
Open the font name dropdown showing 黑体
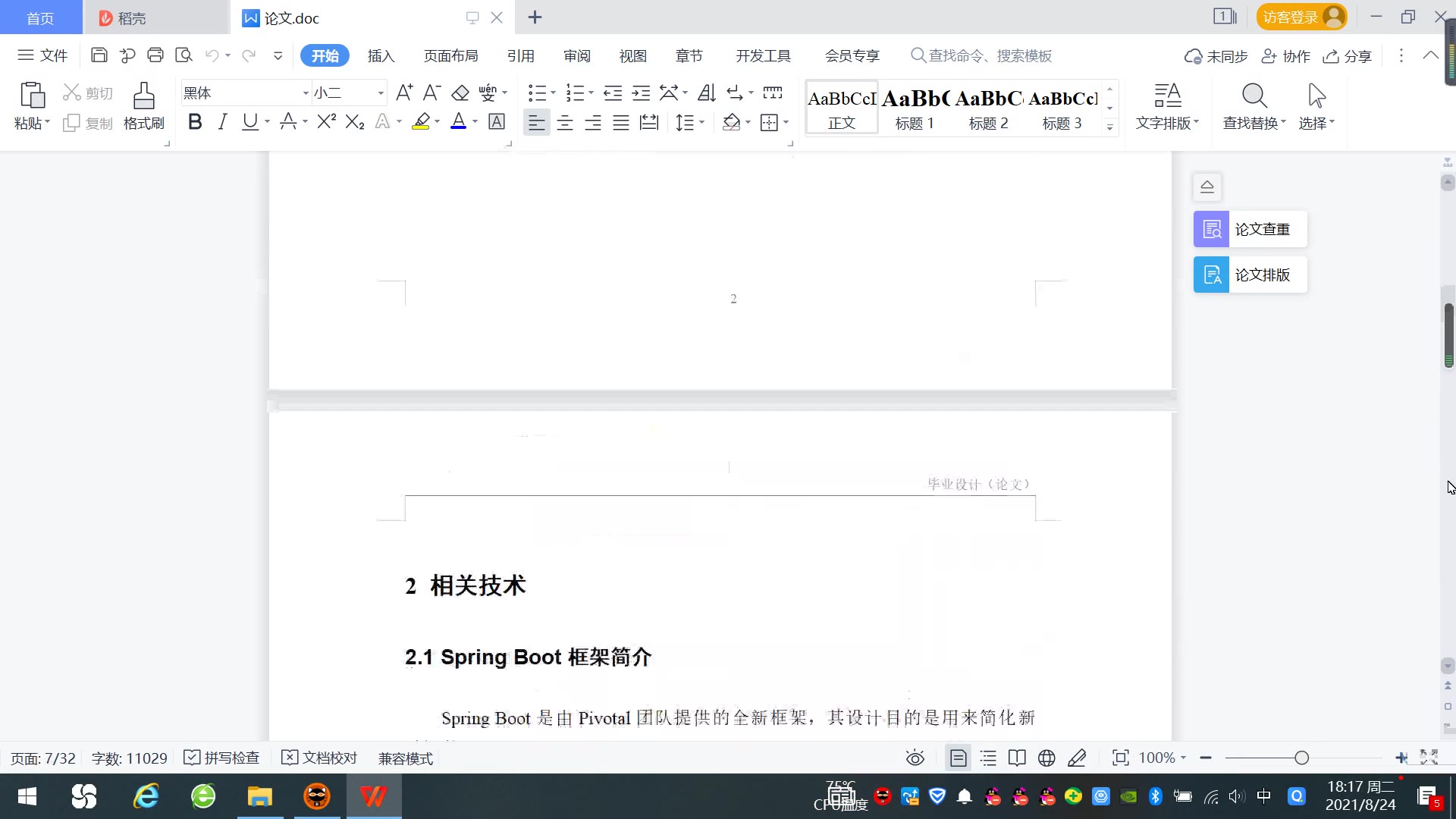(306, 93)
